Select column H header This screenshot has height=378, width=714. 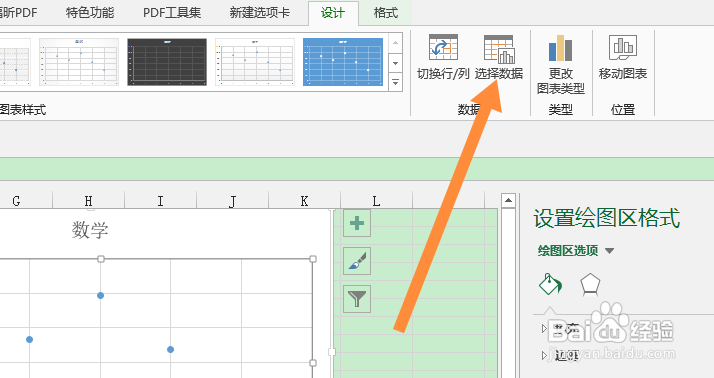pyautogui.click(x=88, y=201)
